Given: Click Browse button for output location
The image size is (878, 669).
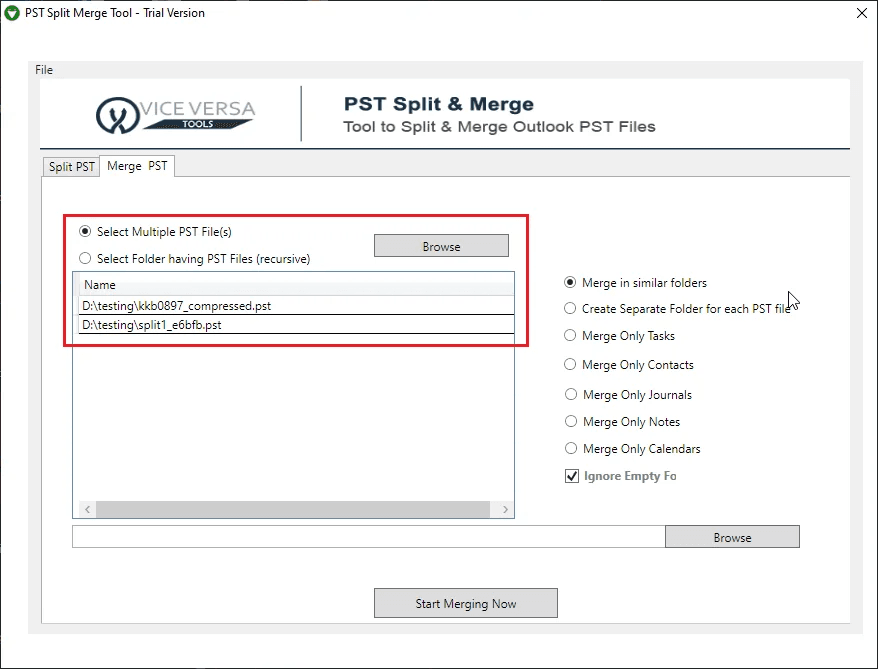Looking at the screenshot, I should point(732,537).
